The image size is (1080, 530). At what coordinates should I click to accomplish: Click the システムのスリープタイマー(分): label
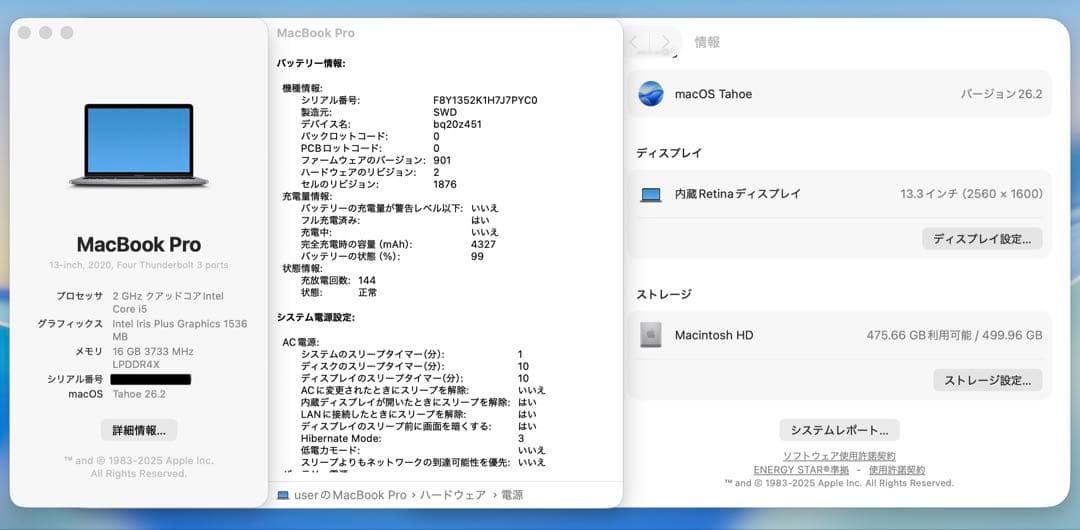373,354
